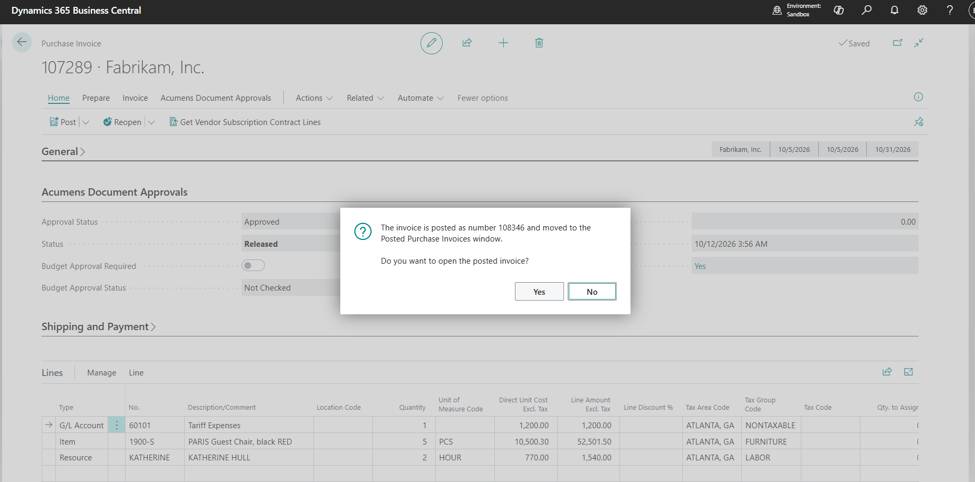Click the 60101 account number cell
The width and height of the screenshot is (975, 482).
click(155, 425)
